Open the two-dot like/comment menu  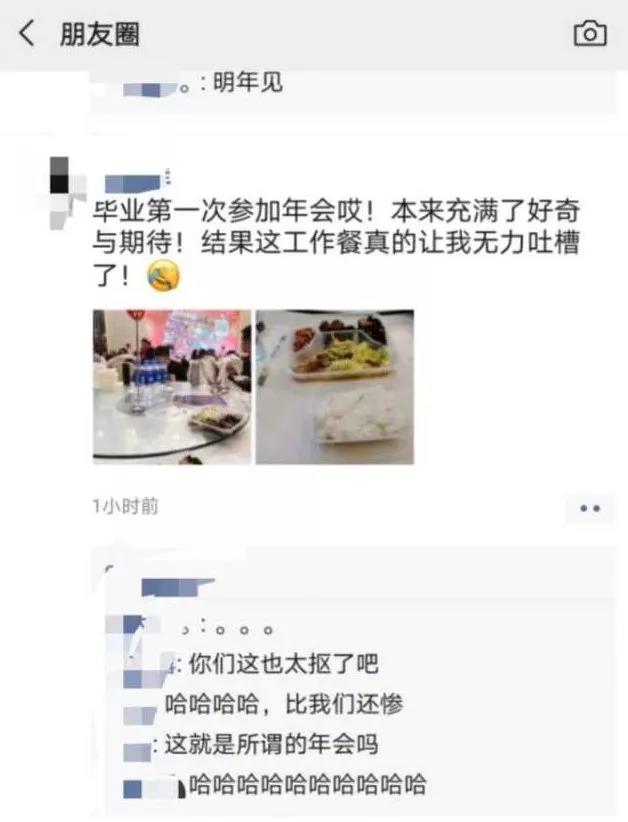590,508
